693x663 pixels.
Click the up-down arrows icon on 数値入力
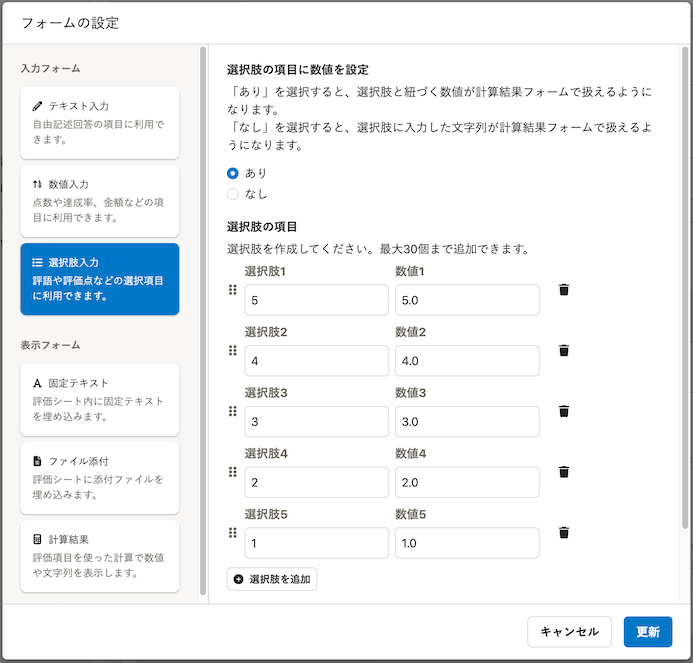[37, 184]
